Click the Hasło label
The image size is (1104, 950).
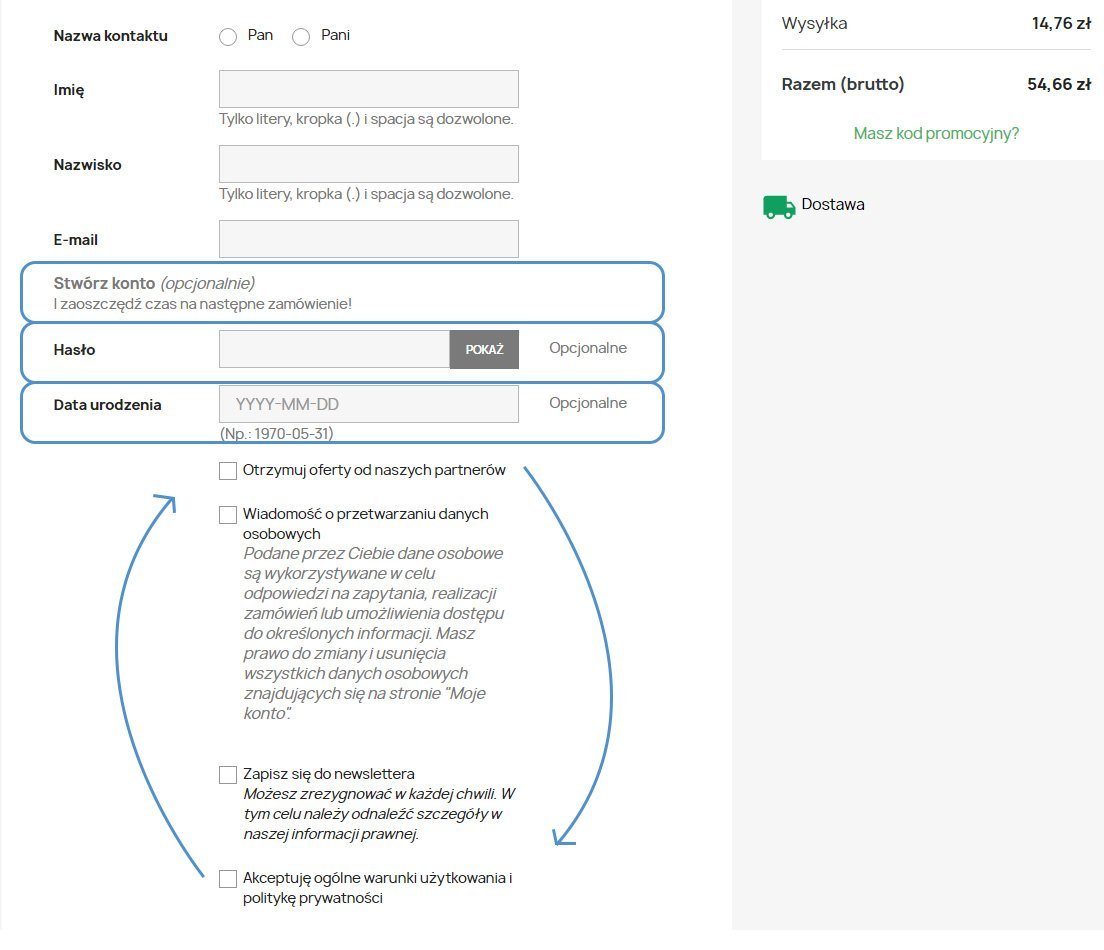point(74,350)
